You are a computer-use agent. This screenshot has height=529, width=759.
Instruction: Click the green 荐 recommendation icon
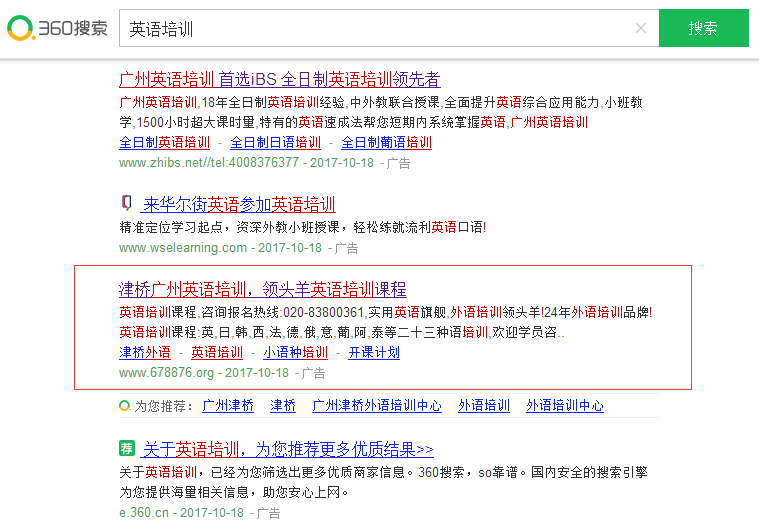pyautogui.click(x=127, y=448)
